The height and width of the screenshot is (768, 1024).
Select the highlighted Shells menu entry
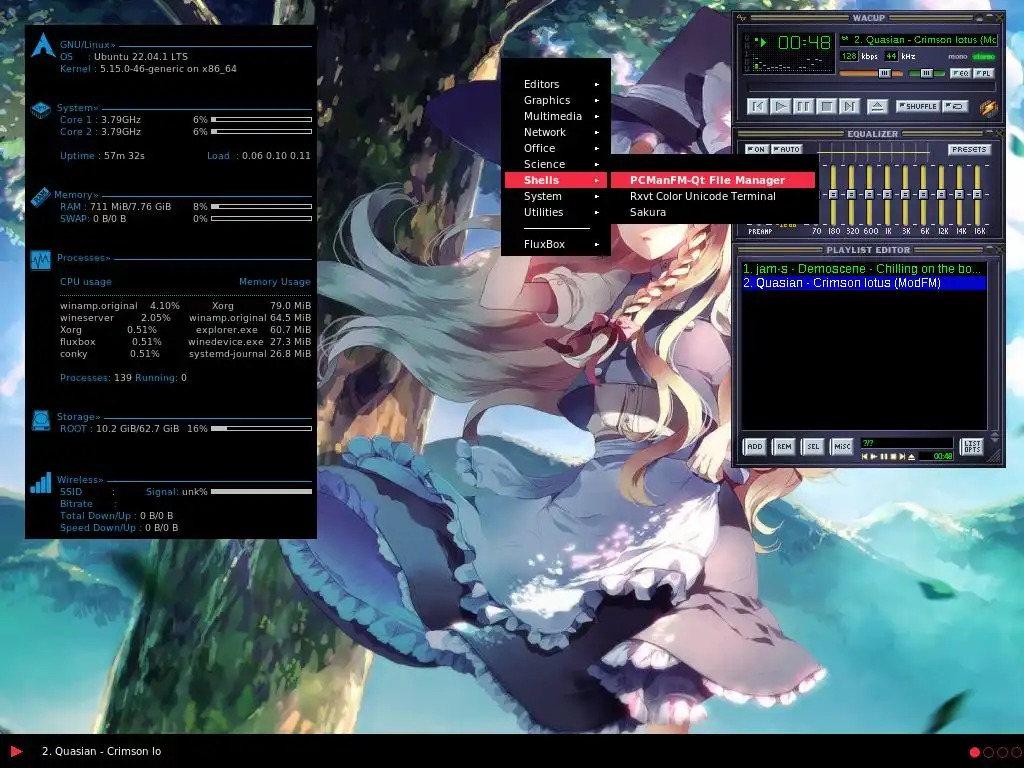[x=556, y=180]
